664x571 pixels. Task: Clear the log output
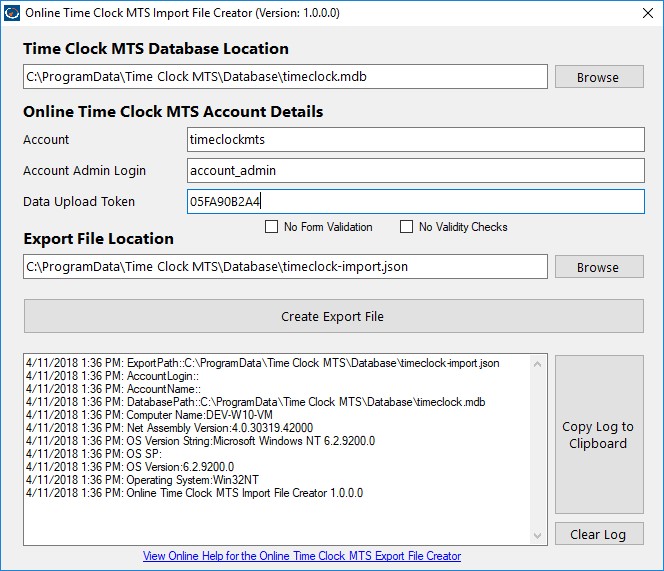598,534
